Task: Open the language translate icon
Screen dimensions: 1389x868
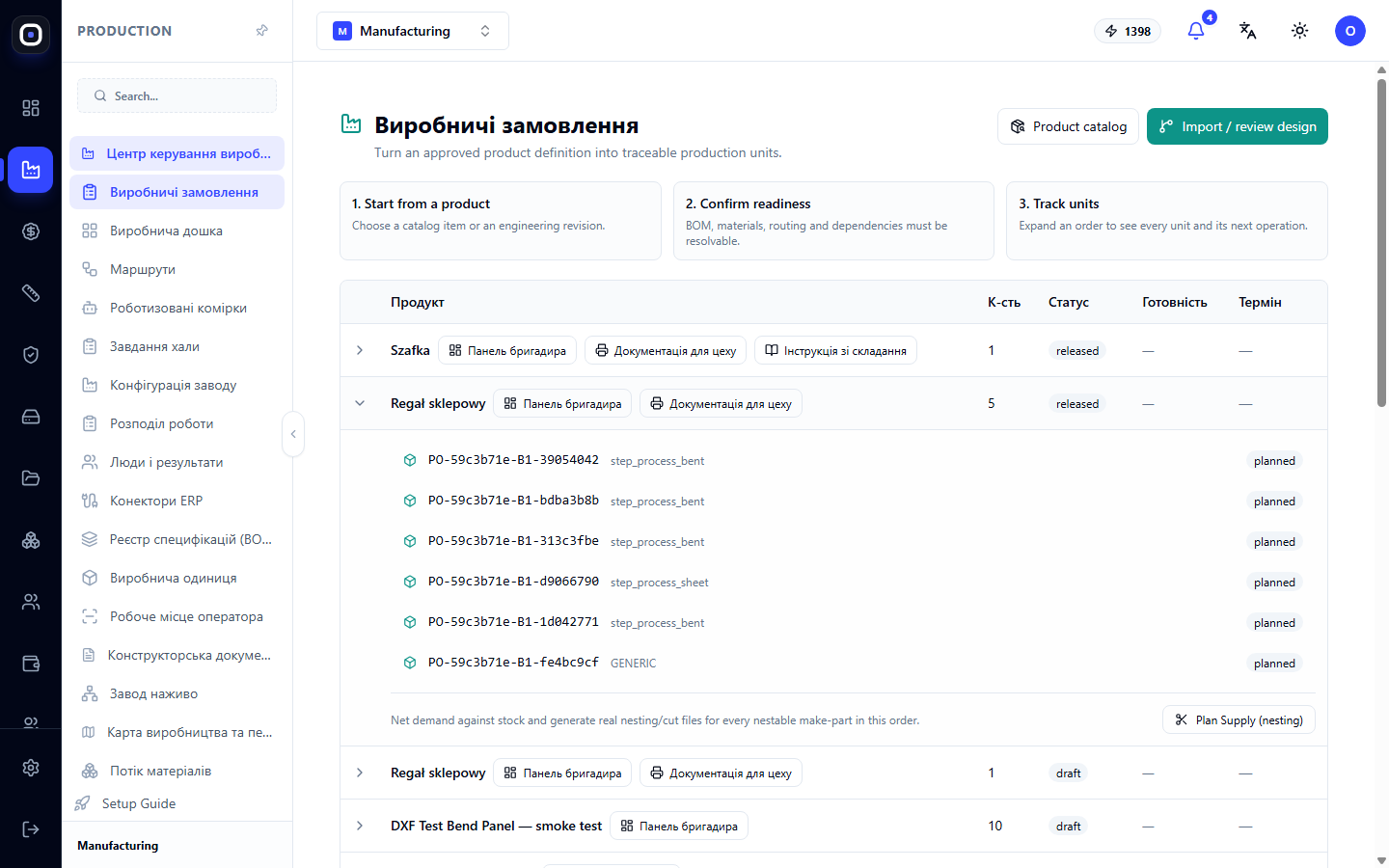Action: click(x=1248, y=31)
